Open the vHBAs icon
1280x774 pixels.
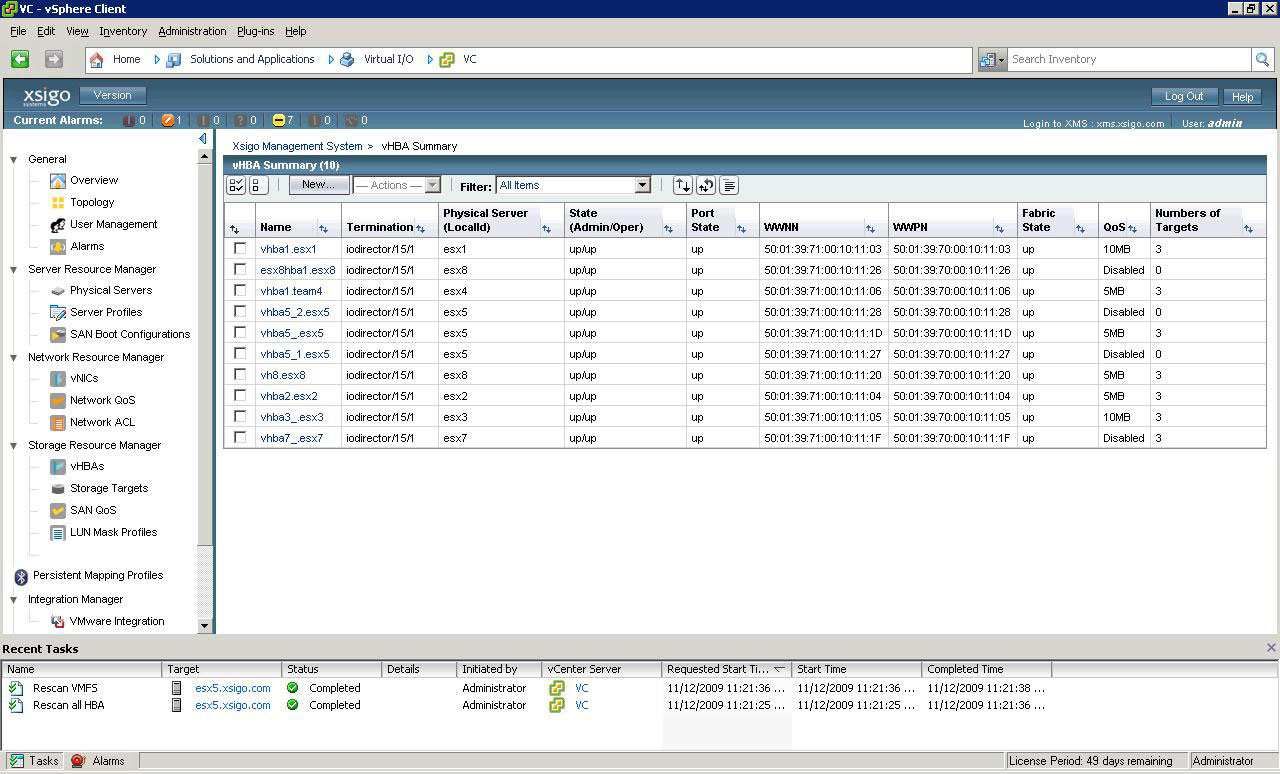pos(58,467)
